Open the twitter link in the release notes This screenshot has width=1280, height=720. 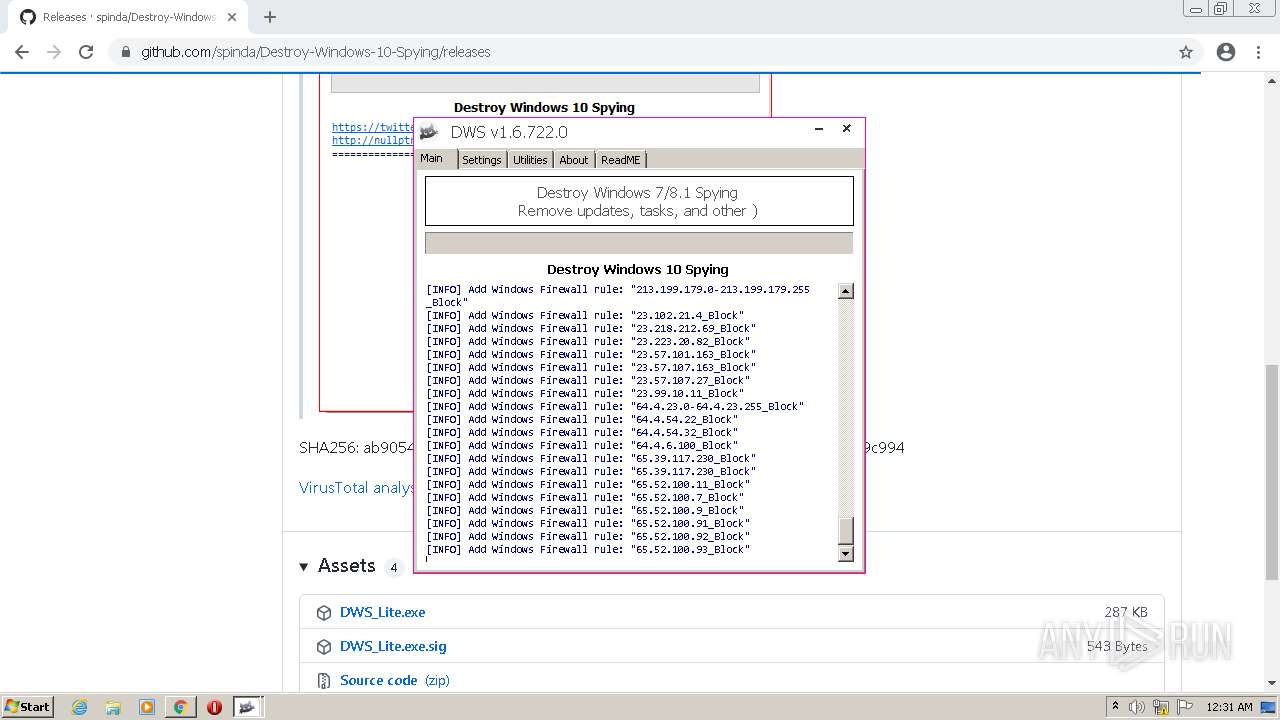click(373, 127)
